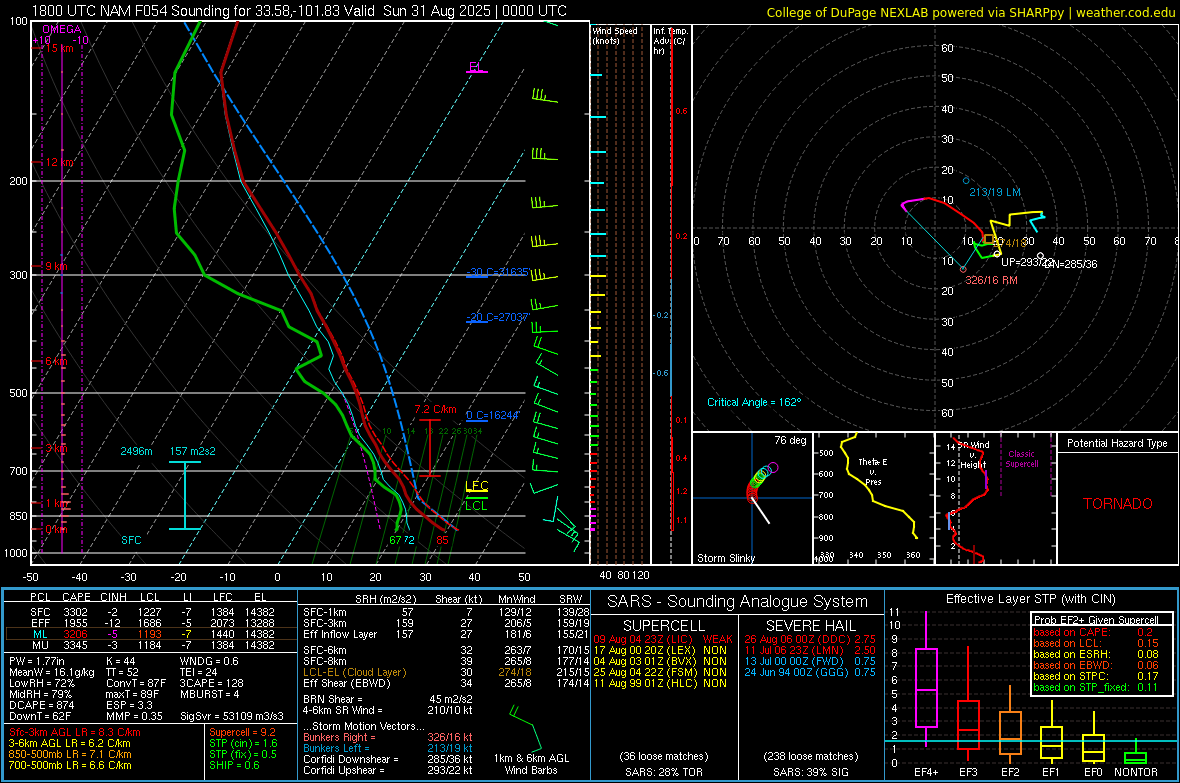Click the 76 deg slinky tilt value

coord(790,440)
